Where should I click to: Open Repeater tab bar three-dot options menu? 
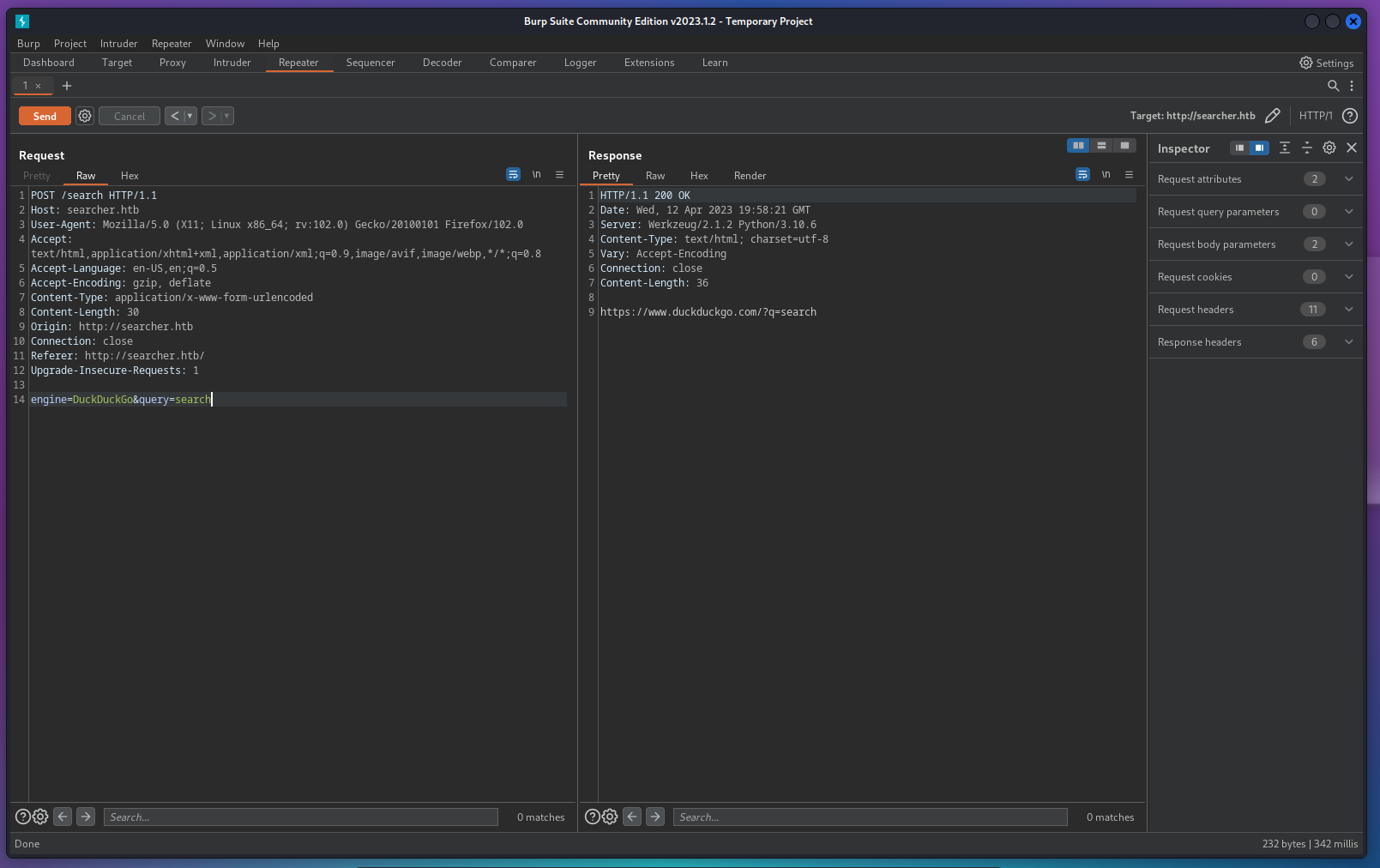click(1352, 86)
